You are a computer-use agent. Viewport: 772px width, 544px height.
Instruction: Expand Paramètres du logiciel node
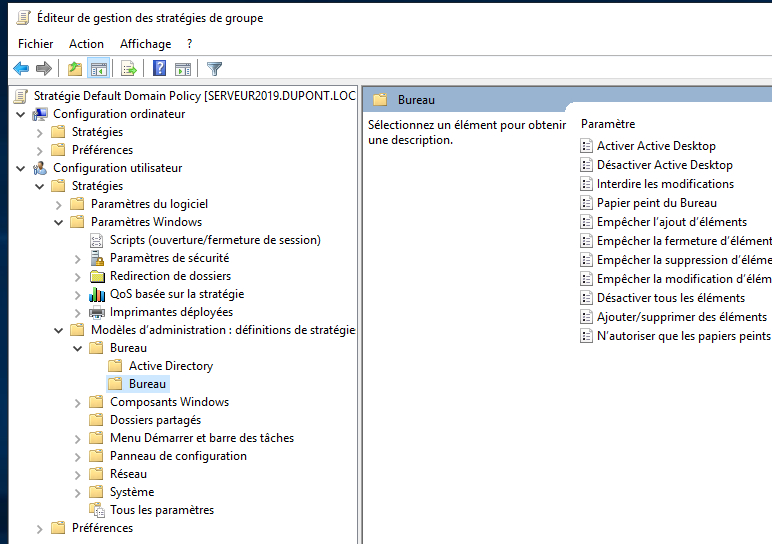(x=59, y=204)
